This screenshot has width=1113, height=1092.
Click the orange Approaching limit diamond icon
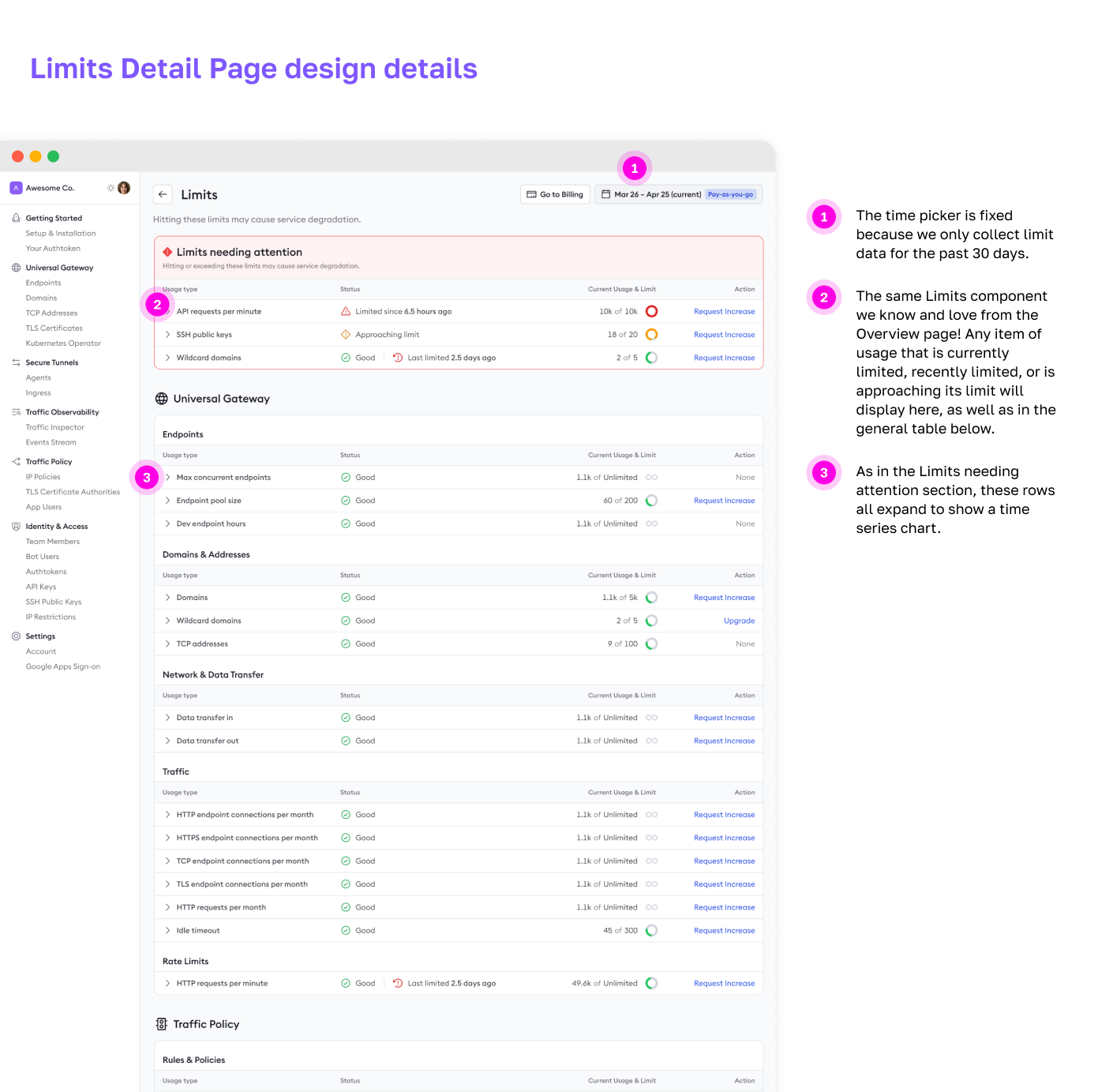click(x=346, y=335)
